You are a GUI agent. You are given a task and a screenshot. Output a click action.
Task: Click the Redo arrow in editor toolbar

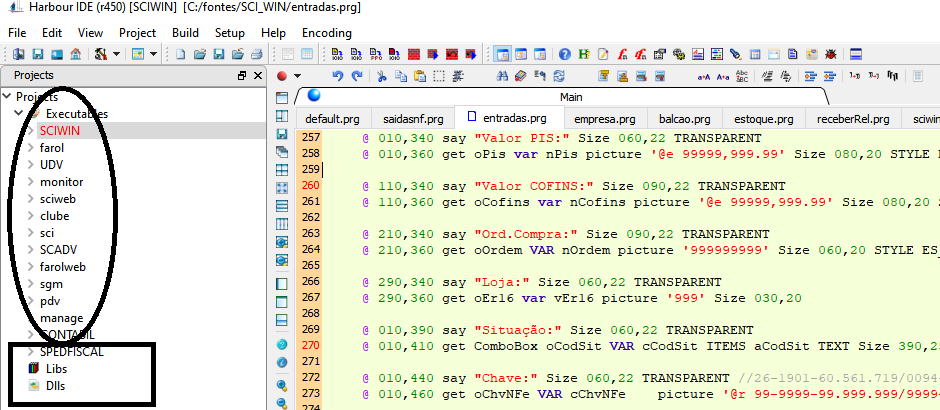(357, 75)
